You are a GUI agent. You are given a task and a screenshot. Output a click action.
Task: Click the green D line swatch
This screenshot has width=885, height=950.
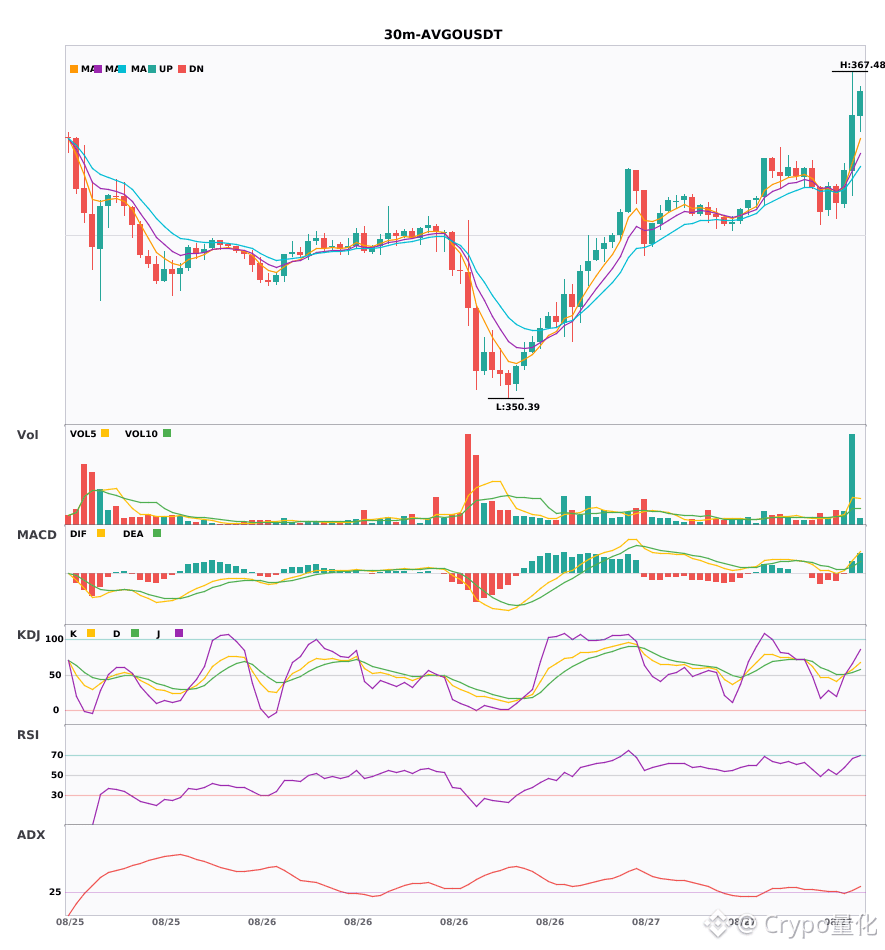[x=135, y=633]
